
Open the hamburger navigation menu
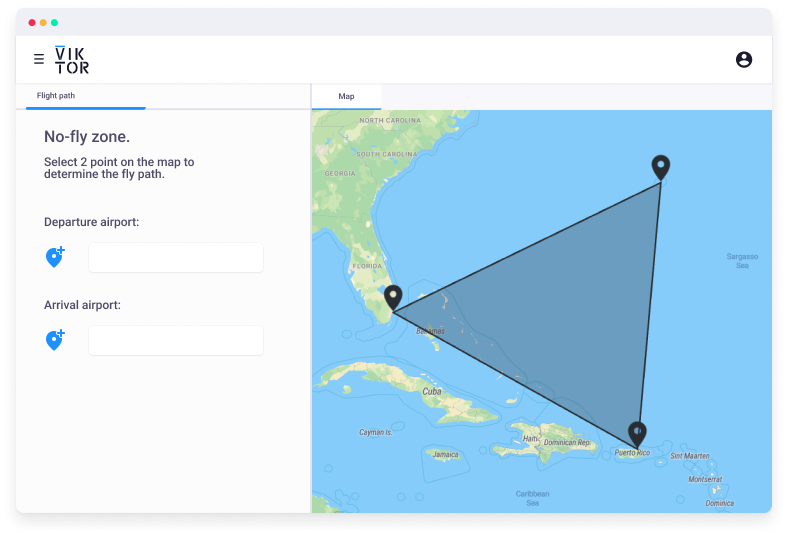point(39,60)
